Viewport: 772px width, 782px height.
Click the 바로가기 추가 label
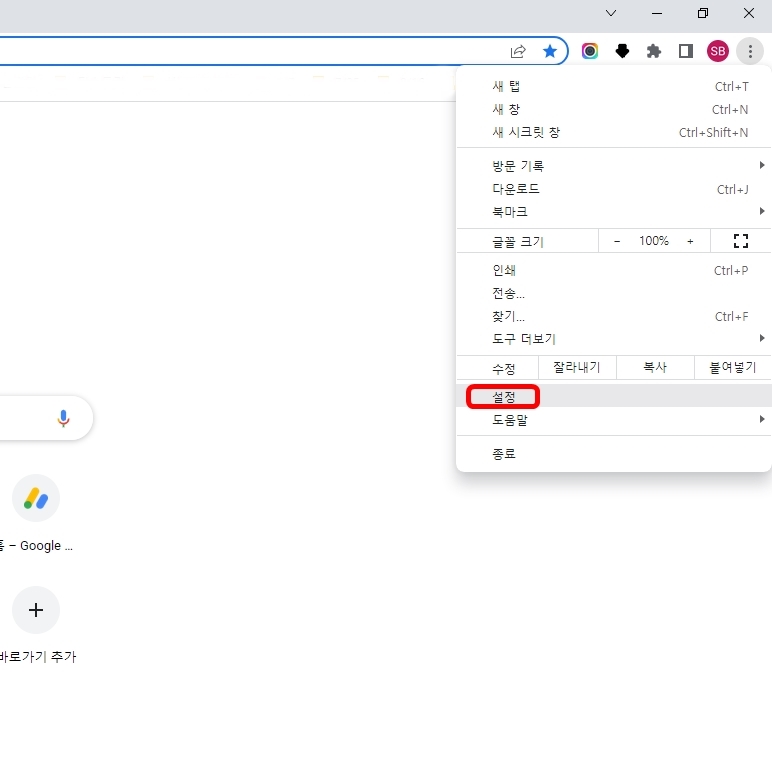tap(37, 657)
